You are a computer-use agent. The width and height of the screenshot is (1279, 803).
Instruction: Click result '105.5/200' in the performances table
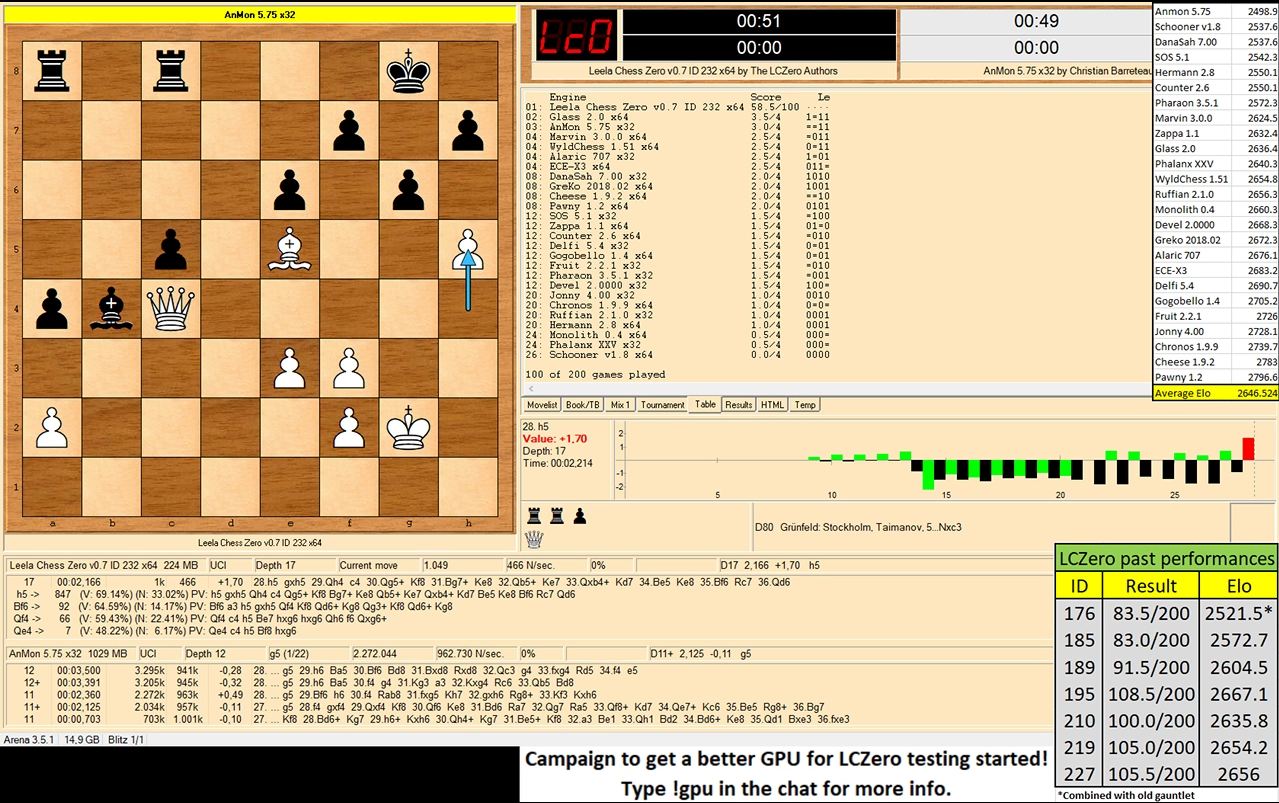(1151, 774)
